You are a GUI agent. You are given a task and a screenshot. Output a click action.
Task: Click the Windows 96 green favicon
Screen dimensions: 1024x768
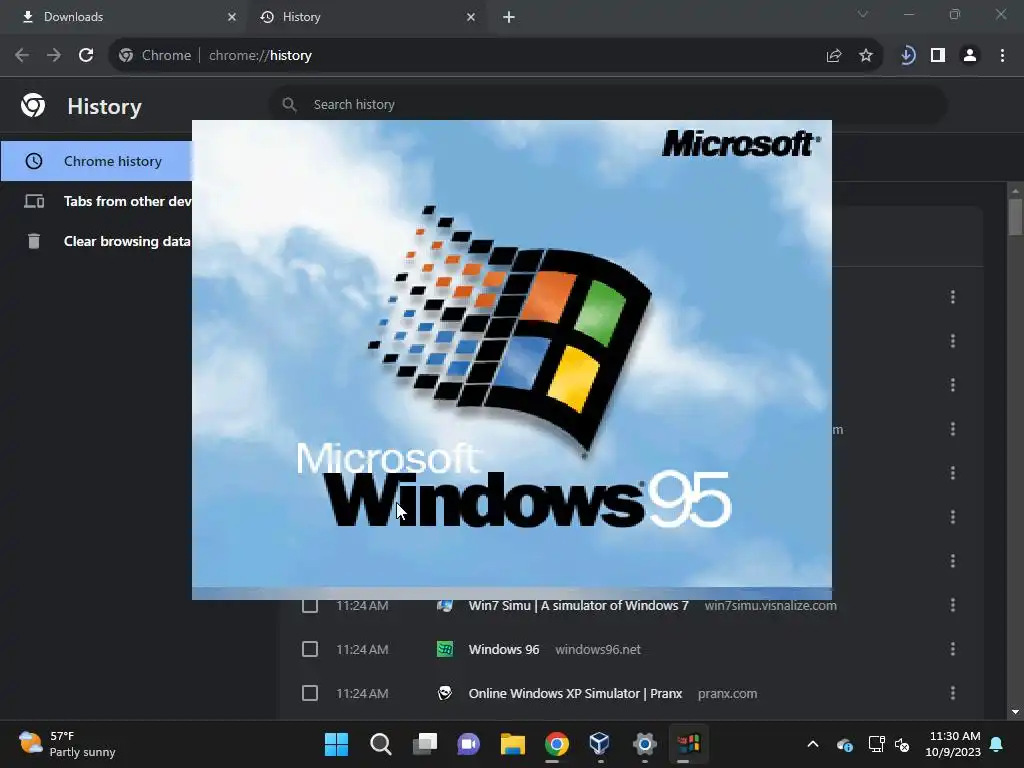coord(445,649)
